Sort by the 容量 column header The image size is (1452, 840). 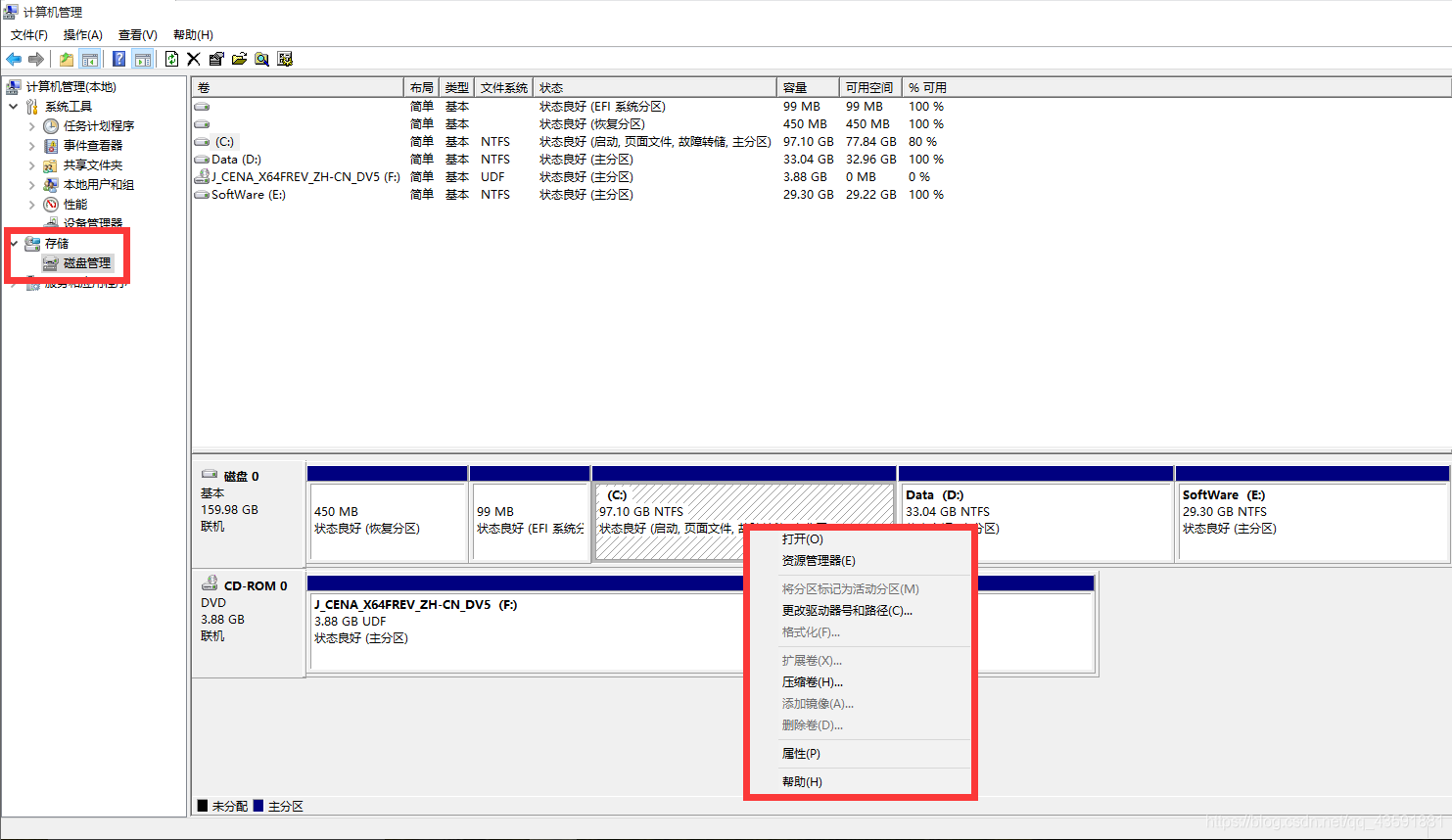point(808,88)
